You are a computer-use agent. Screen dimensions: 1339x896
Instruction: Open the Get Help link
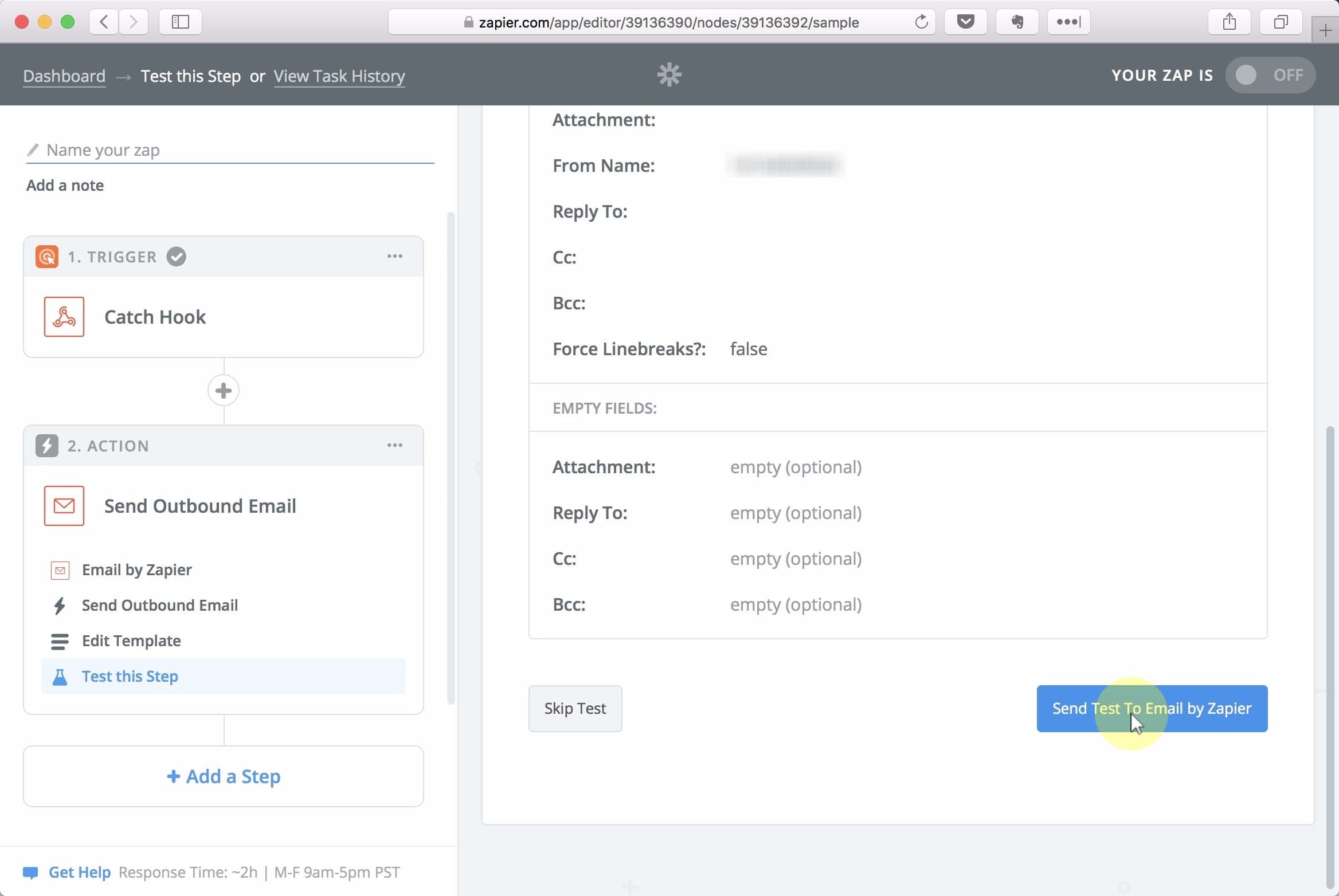pos(79,873)
